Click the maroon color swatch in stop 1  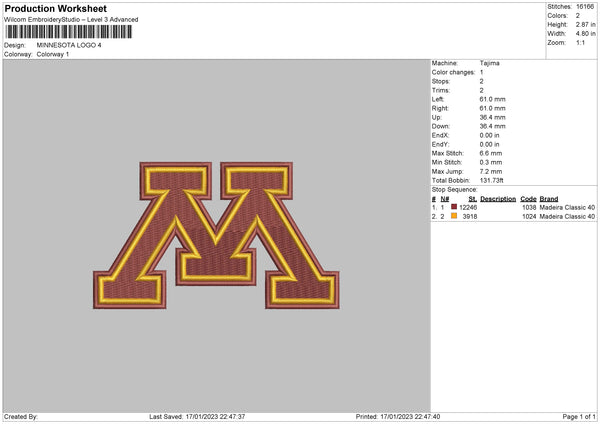tap(454, 207)
